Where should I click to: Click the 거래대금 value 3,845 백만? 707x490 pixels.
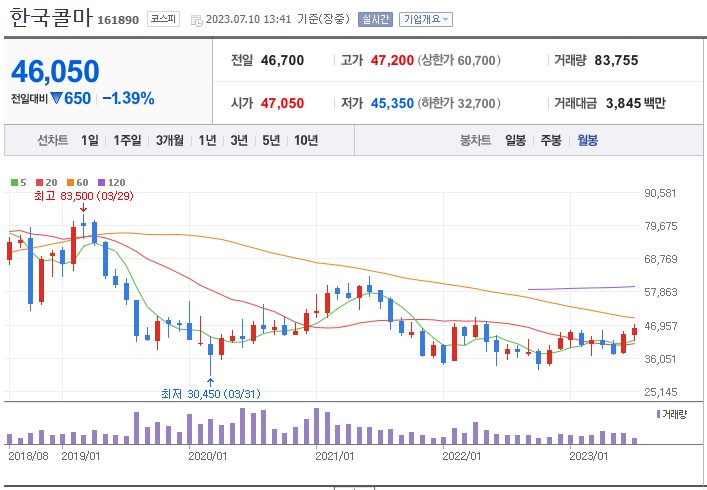tap(636, 103)
